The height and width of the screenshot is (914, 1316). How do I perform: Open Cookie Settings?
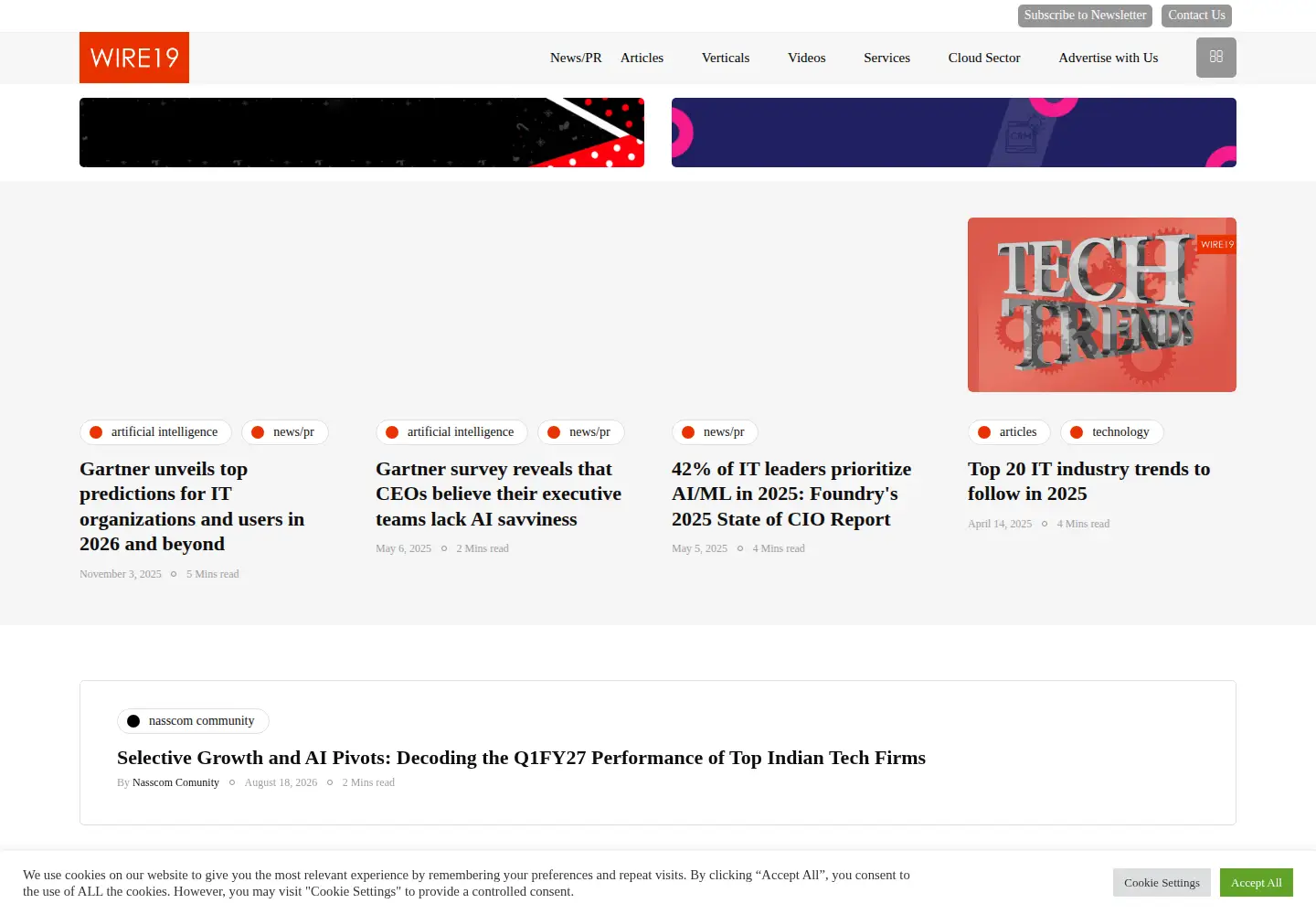click(1162, 882)
